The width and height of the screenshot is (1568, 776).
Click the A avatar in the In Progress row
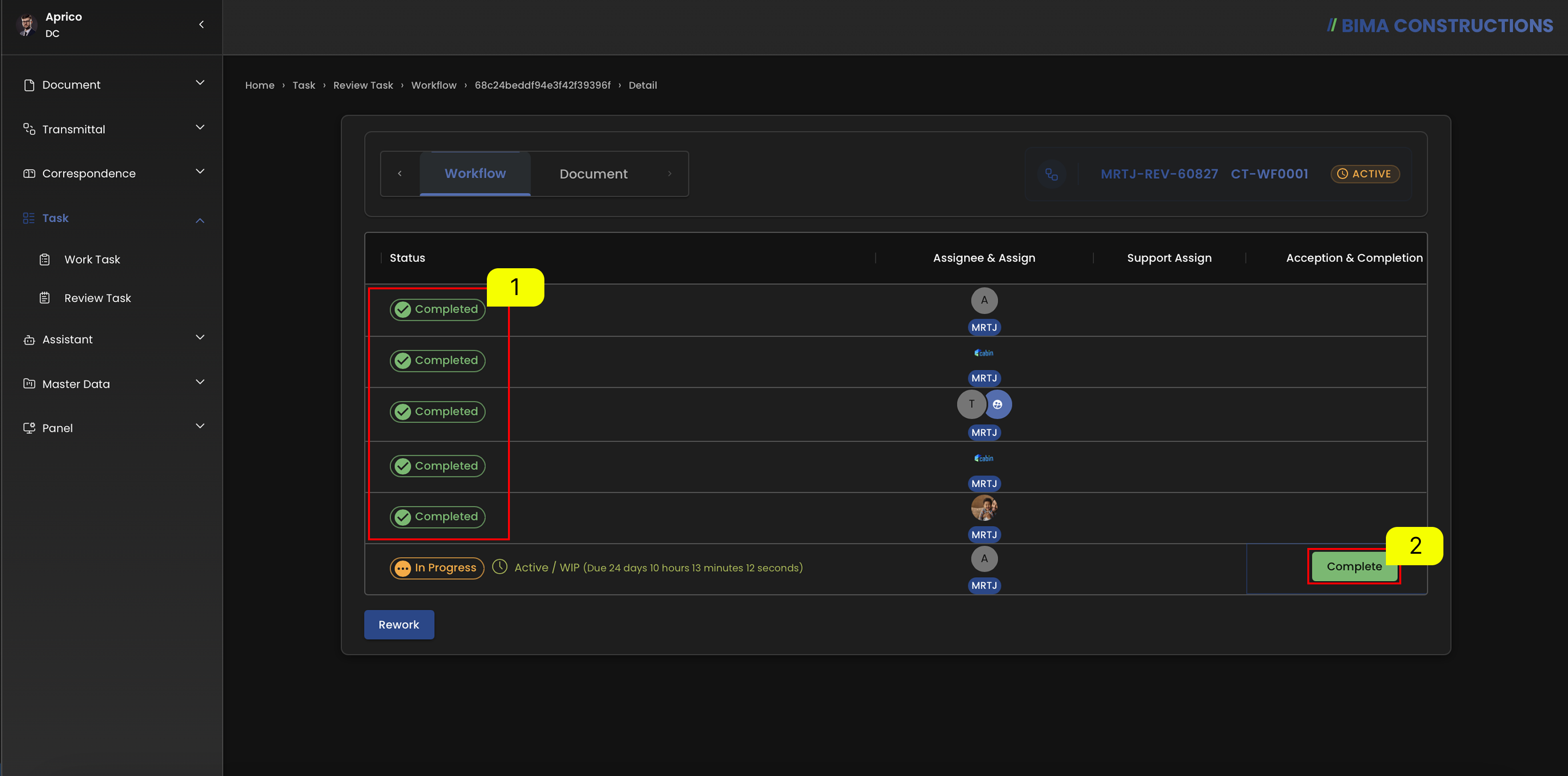point(984,559)
